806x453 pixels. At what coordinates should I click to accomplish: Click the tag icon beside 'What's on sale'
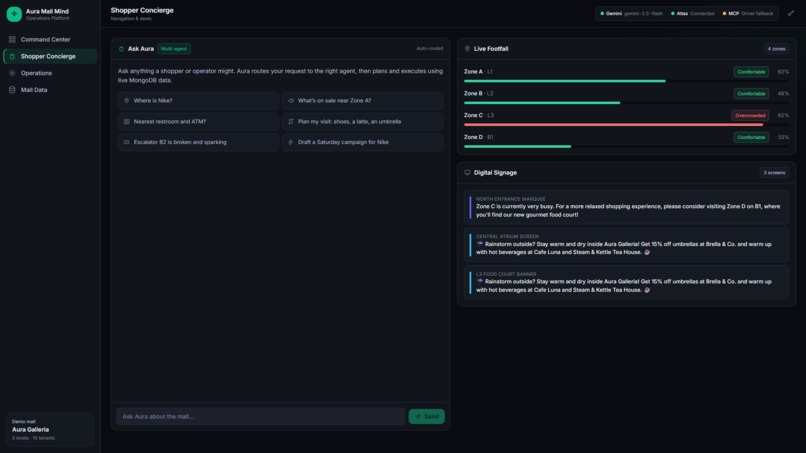click(x=291, y=101)
